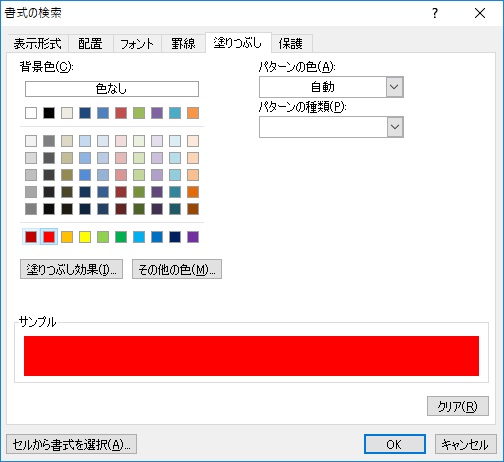Open the パターンの色 dropdown arrow
The width and height of the screenshot is (504, 462).
pyautogui.click(x=395, y=87)
